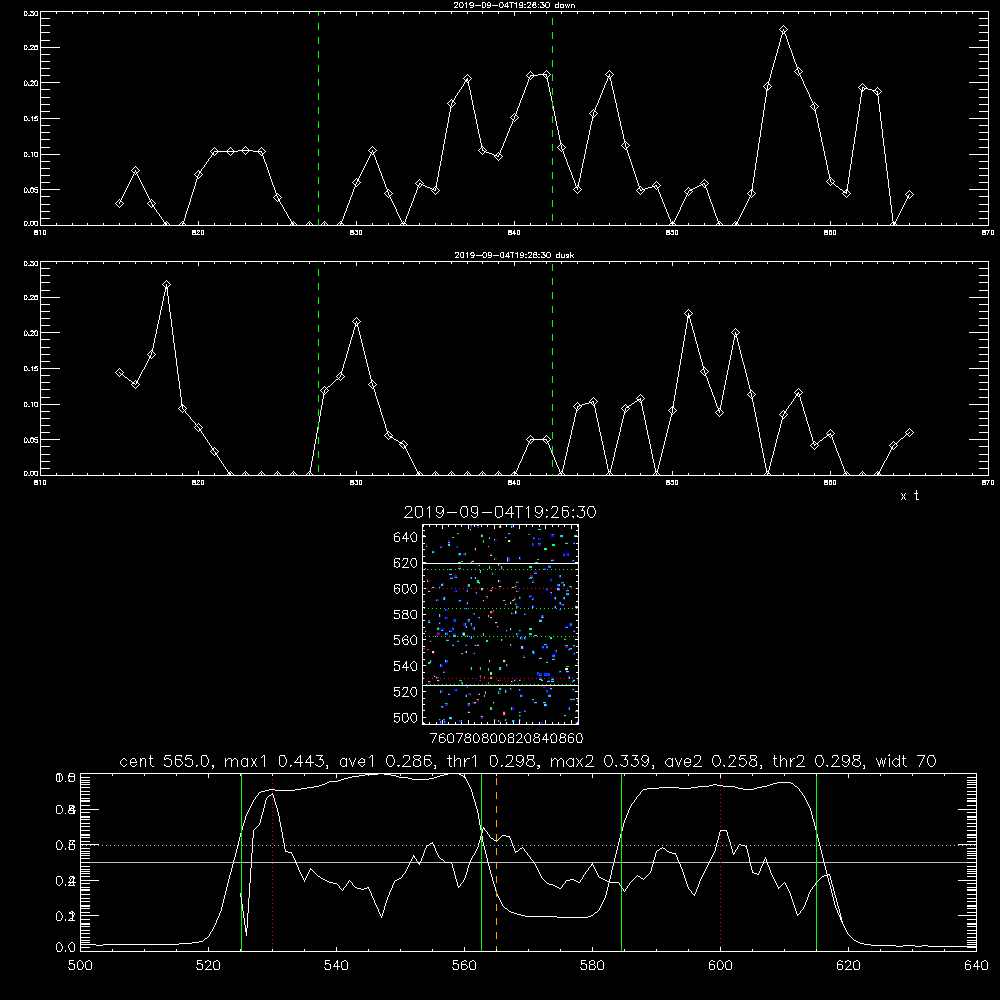Select right green dashed line in dusk plot
The height and width of the screenshot is (1000, 1000).
[x=552, y=368]
